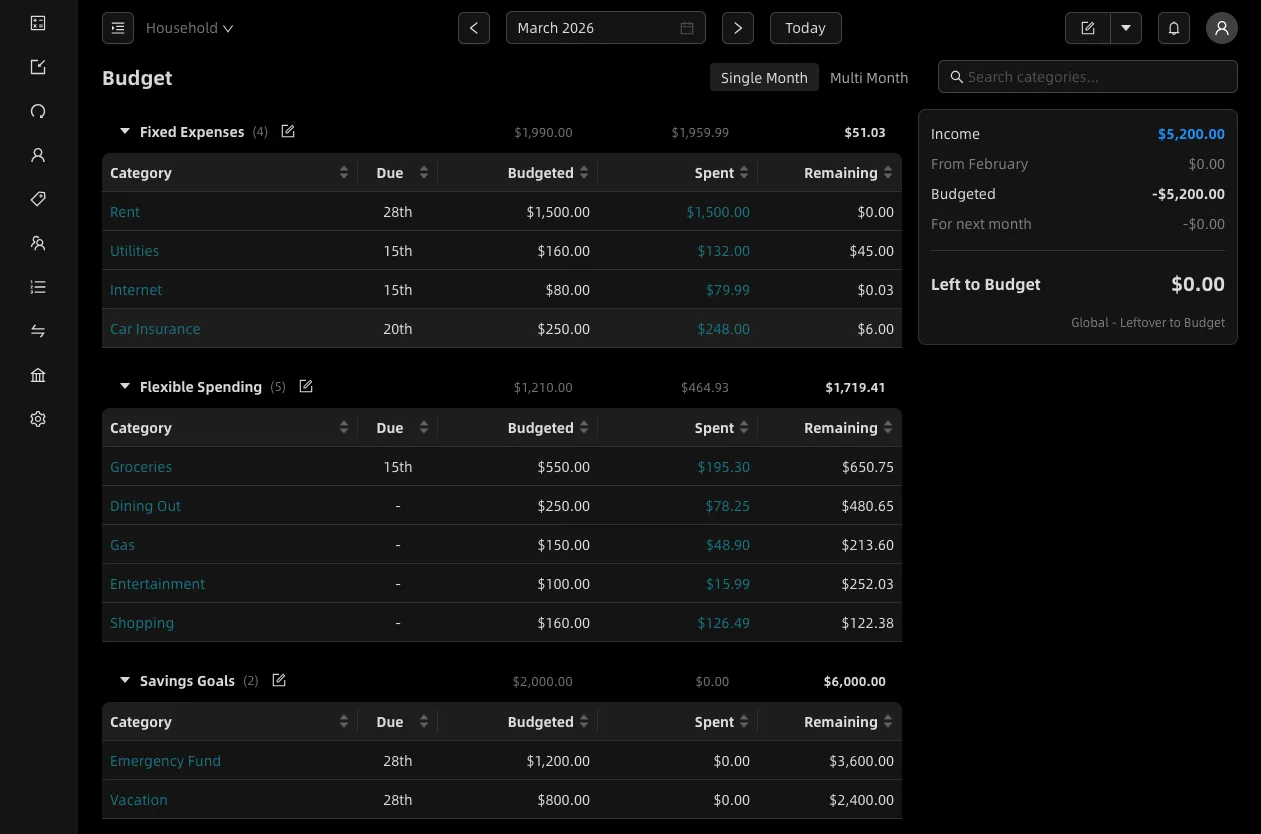Select the Single Month view tab
This screenshot has height=834, width=1261.
click(x=764, y=77)
